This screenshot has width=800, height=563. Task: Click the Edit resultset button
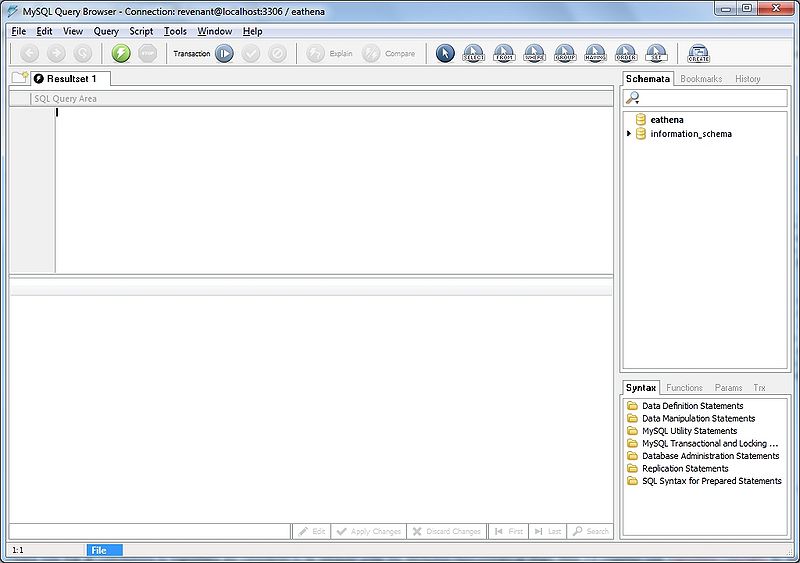click(x=312, y=531)
